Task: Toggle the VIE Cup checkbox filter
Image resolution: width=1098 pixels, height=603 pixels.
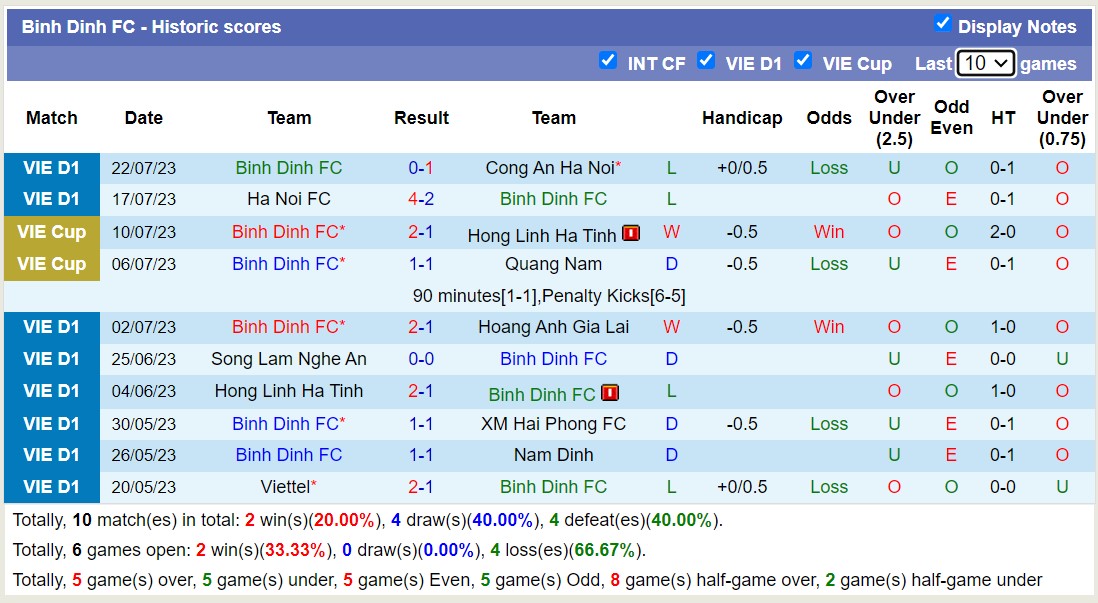Action: coord(803,60)
